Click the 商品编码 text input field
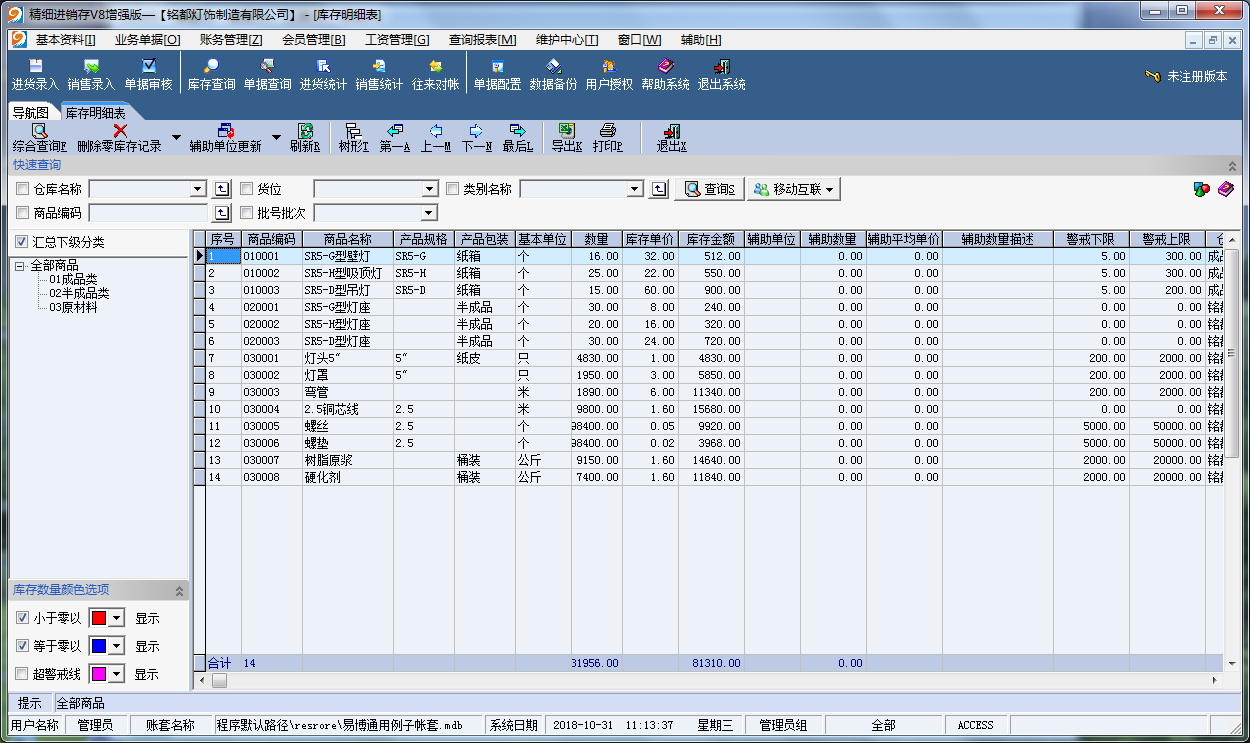 [x=148, y=213]
